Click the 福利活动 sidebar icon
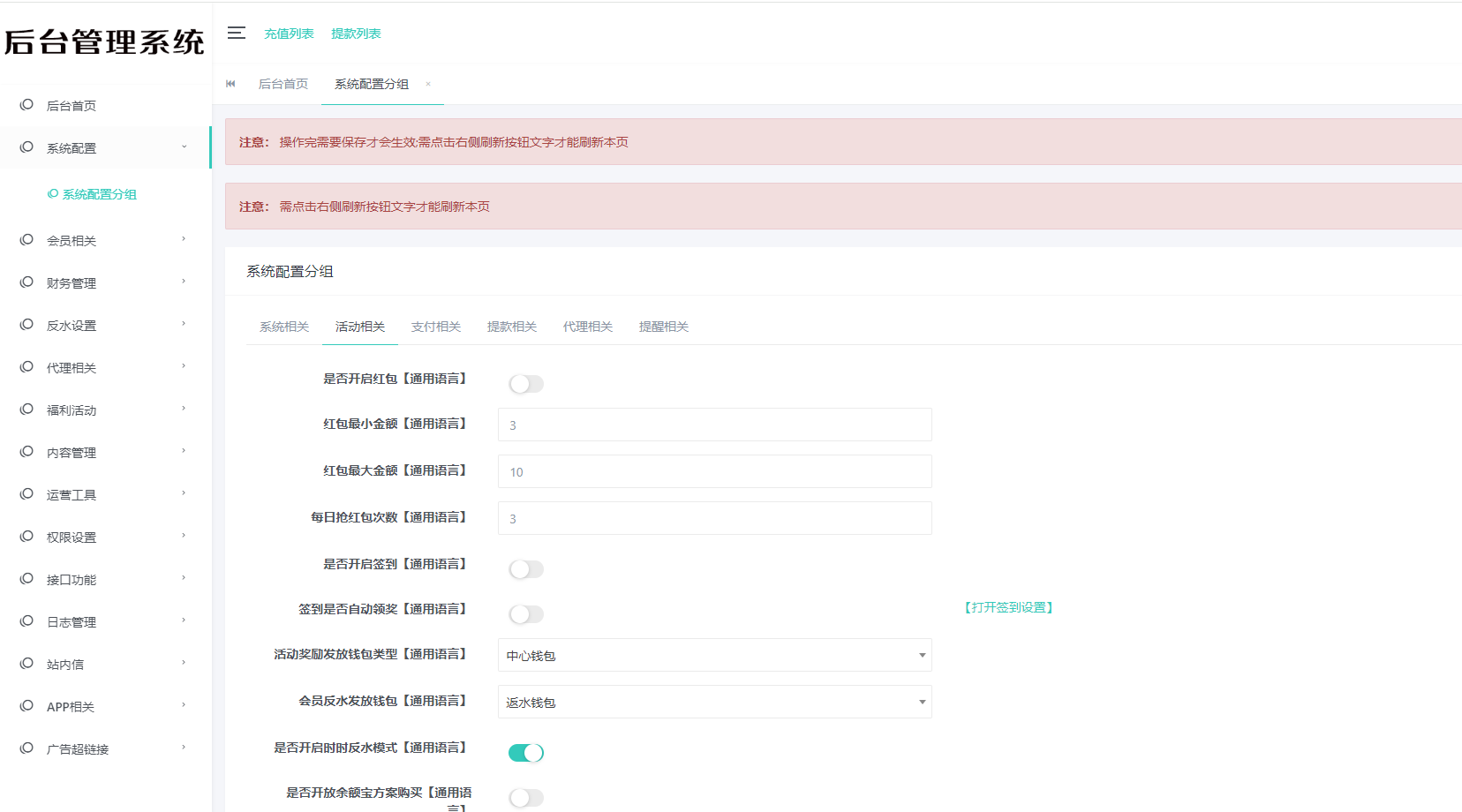 pyautogui.click(x=26, y=410)
